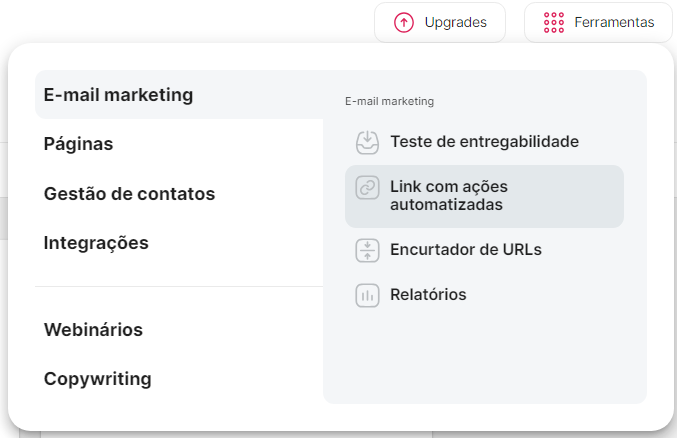Select the E-mail marketing category
Image resolution: width=677 pixels, height=438 pixels.
[118, 95]
